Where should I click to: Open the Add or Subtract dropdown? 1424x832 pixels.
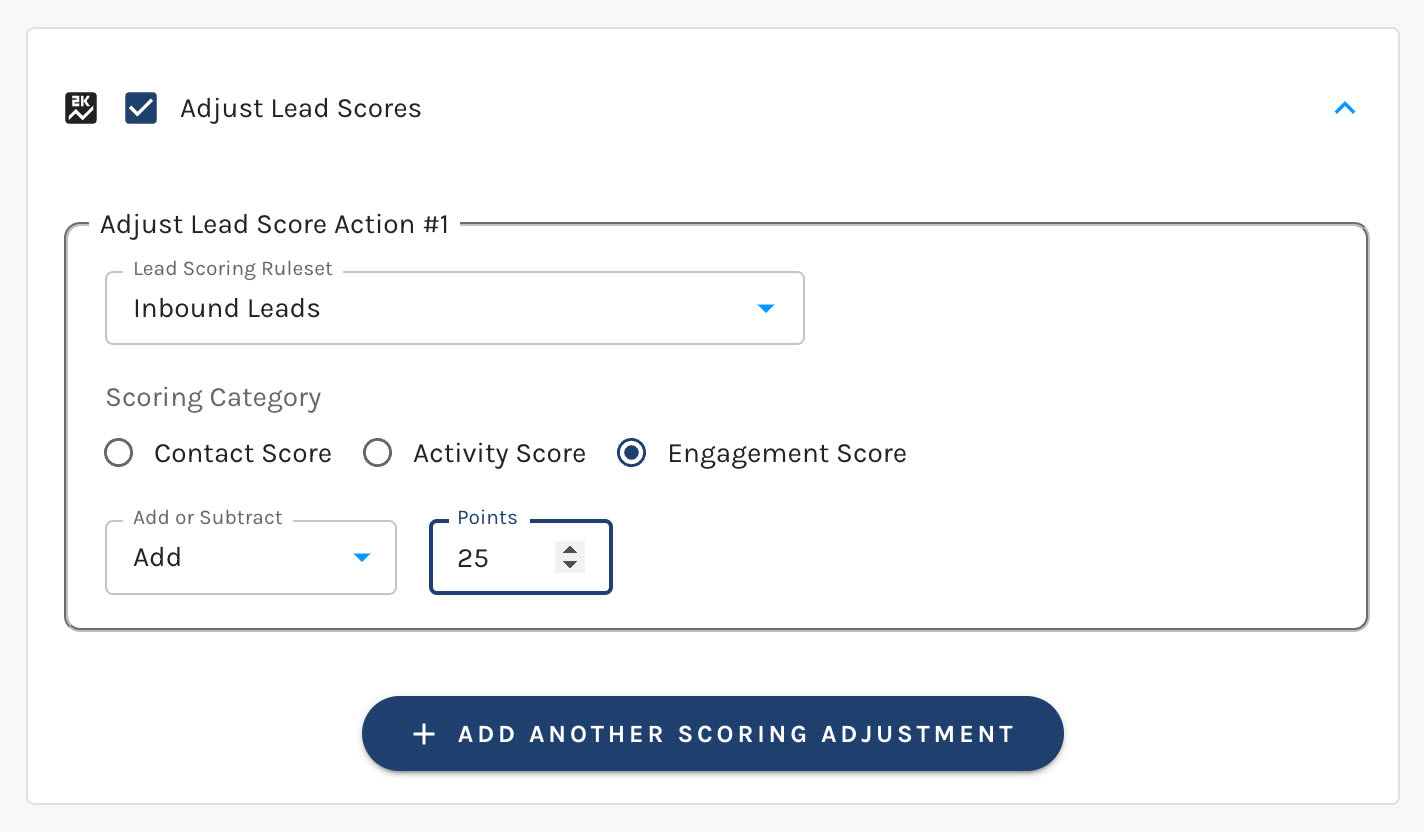(x=250, y=557)
